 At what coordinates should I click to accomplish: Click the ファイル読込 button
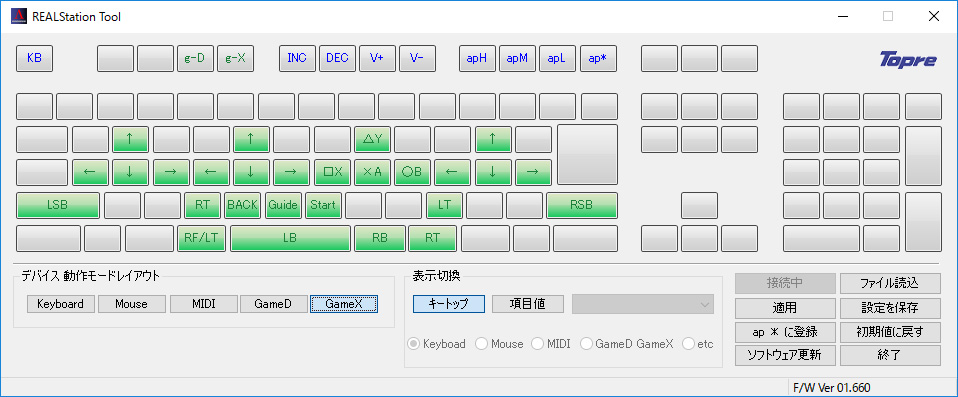coord(890,283)
